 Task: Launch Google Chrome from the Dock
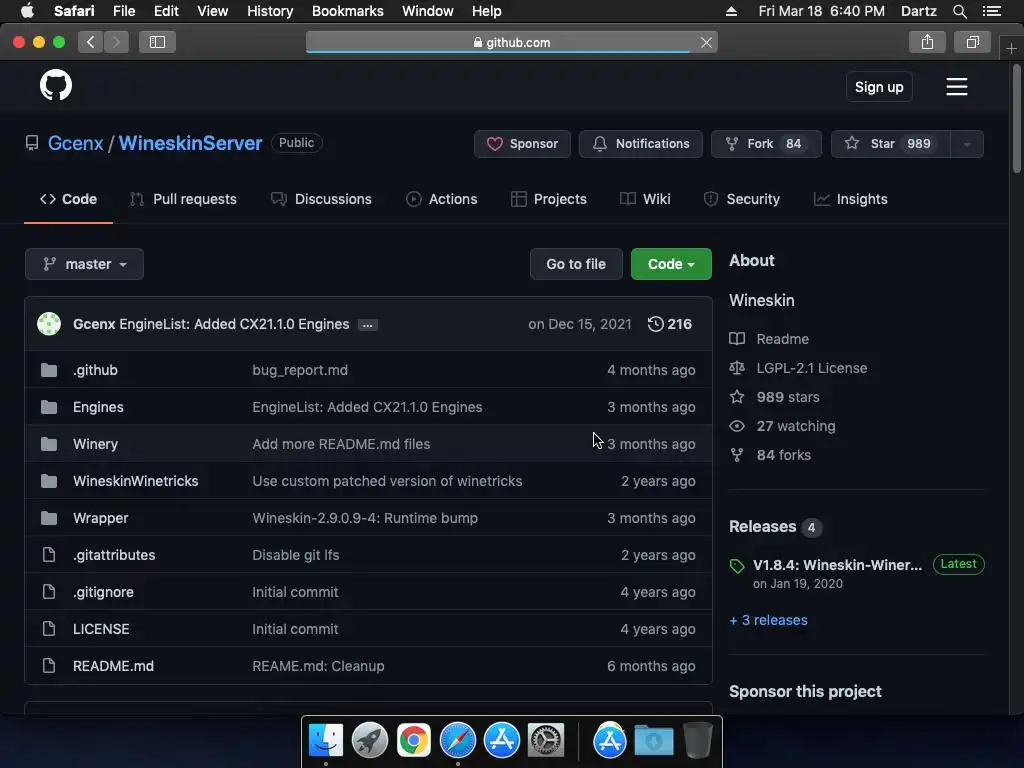414,740
